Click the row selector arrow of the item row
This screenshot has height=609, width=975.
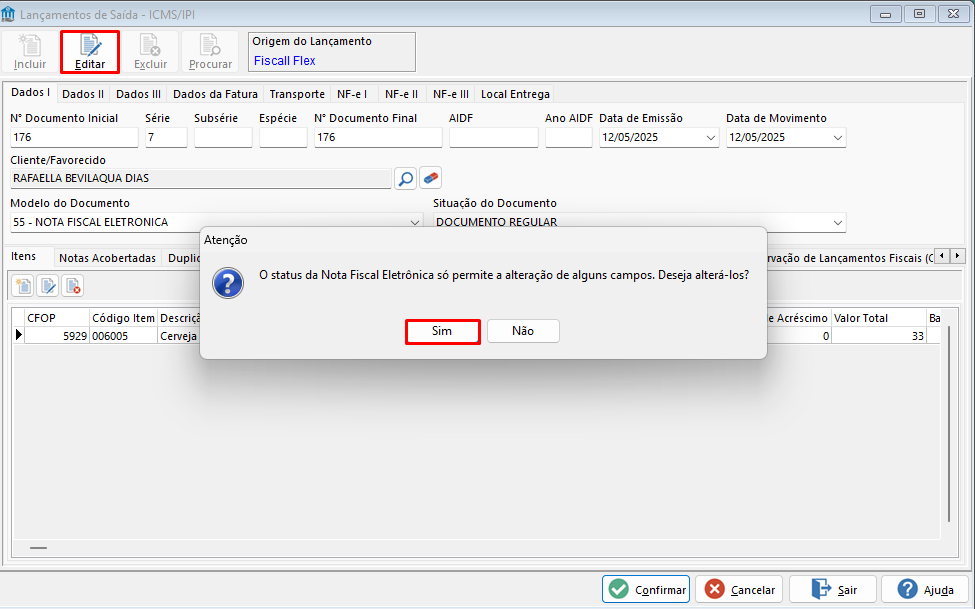(x=19, y=335)
